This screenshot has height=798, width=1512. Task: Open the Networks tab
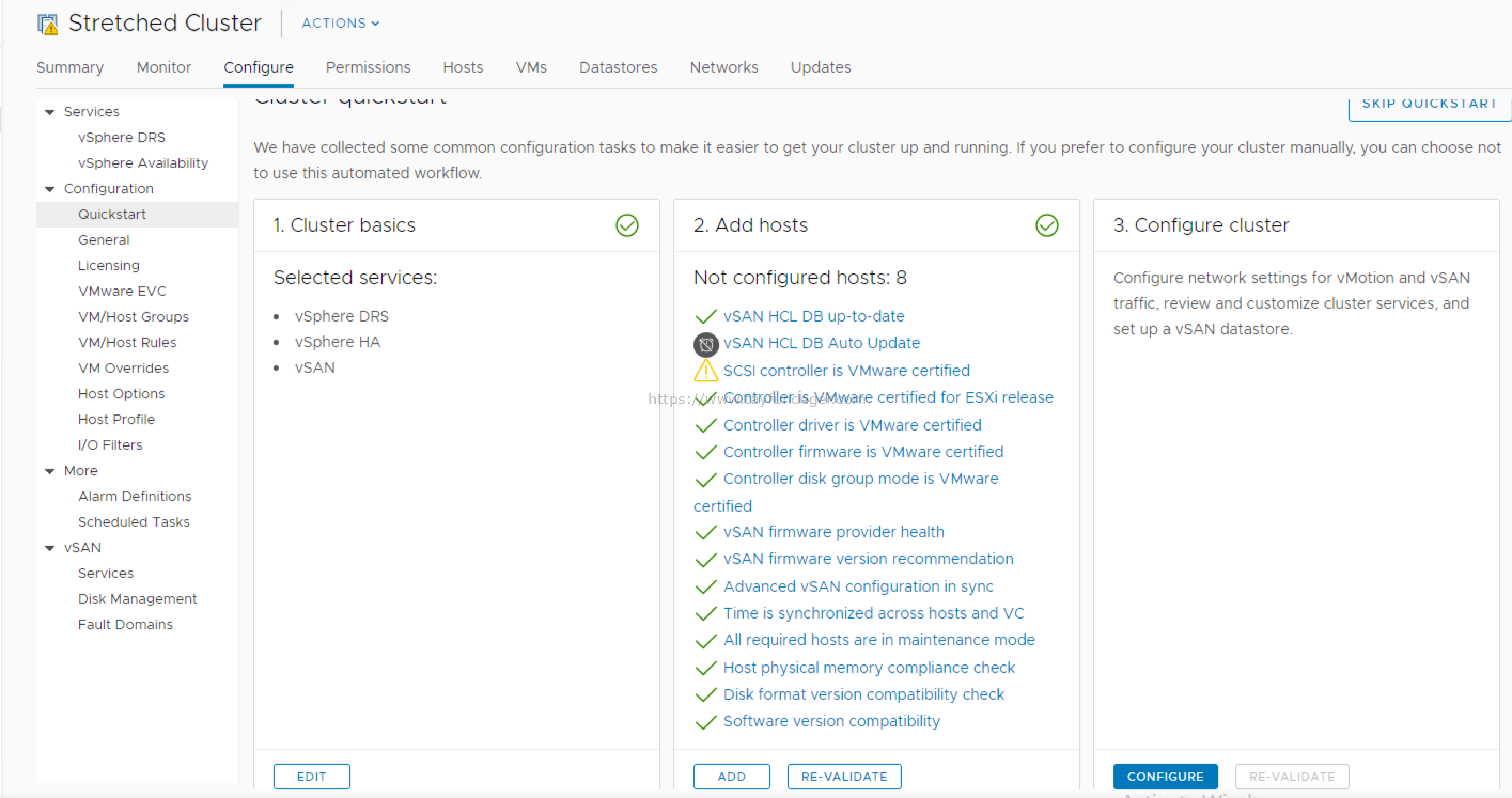click(x=724, y=67)
